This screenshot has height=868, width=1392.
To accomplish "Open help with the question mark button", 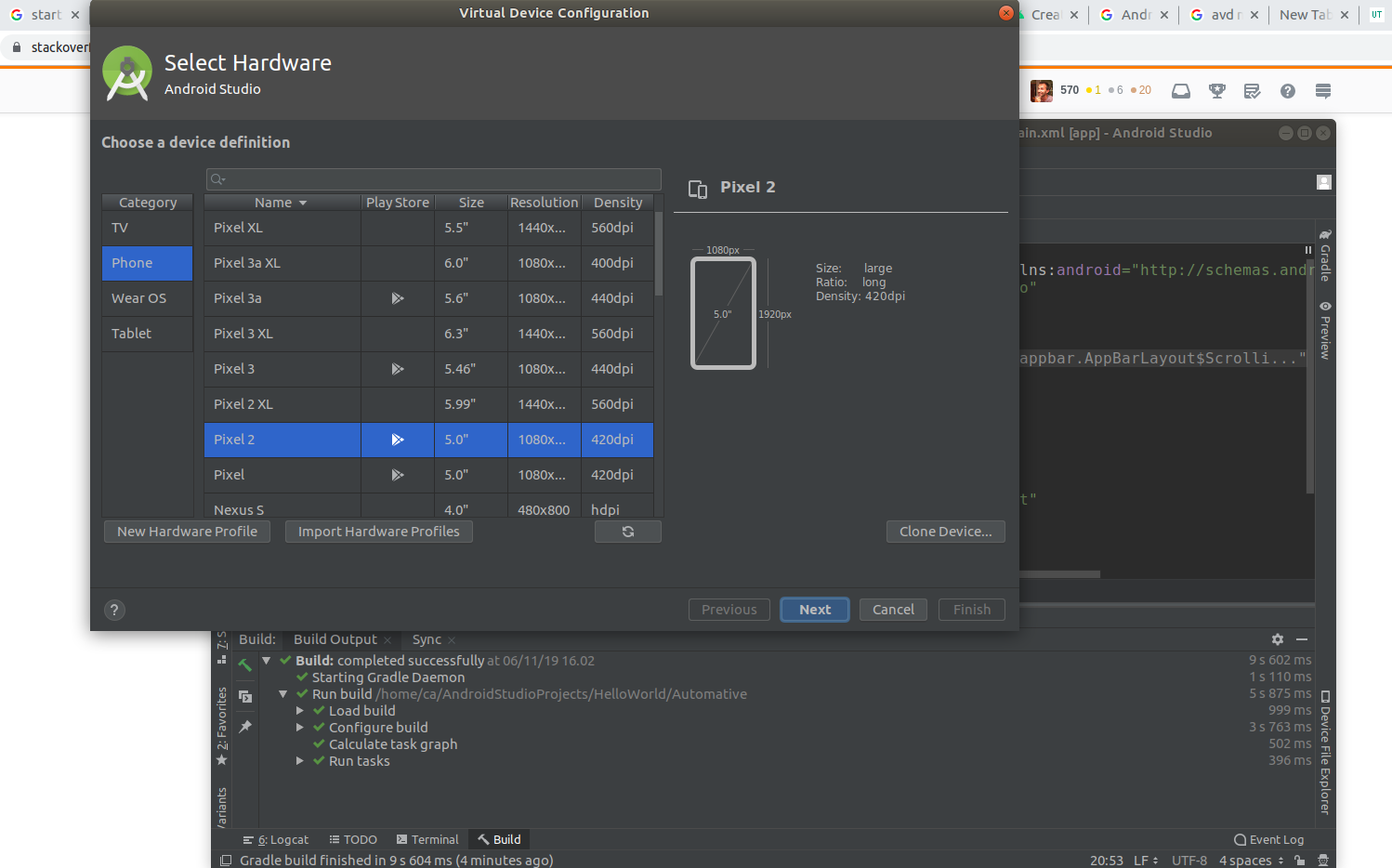I will pyautogui.click(x=114, y=610).
